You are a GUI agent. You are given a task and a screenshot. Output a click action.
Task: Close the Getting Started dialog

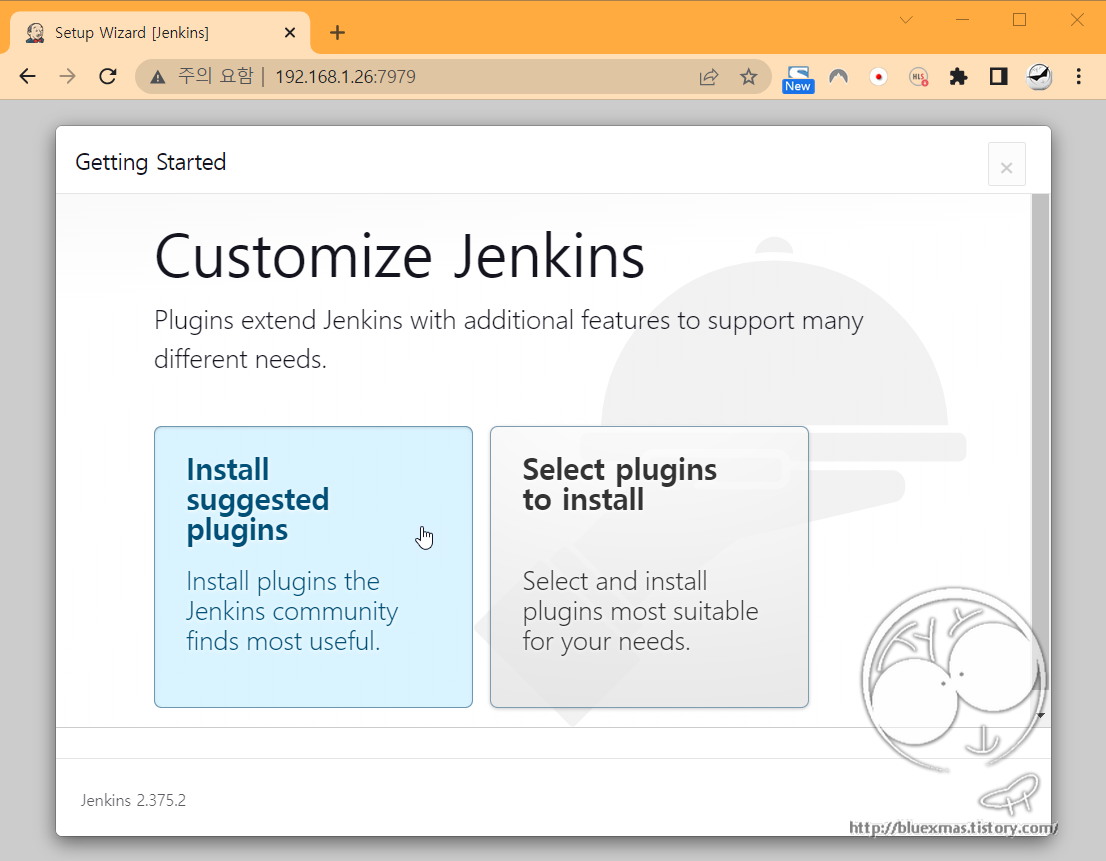coord(1007,164)
